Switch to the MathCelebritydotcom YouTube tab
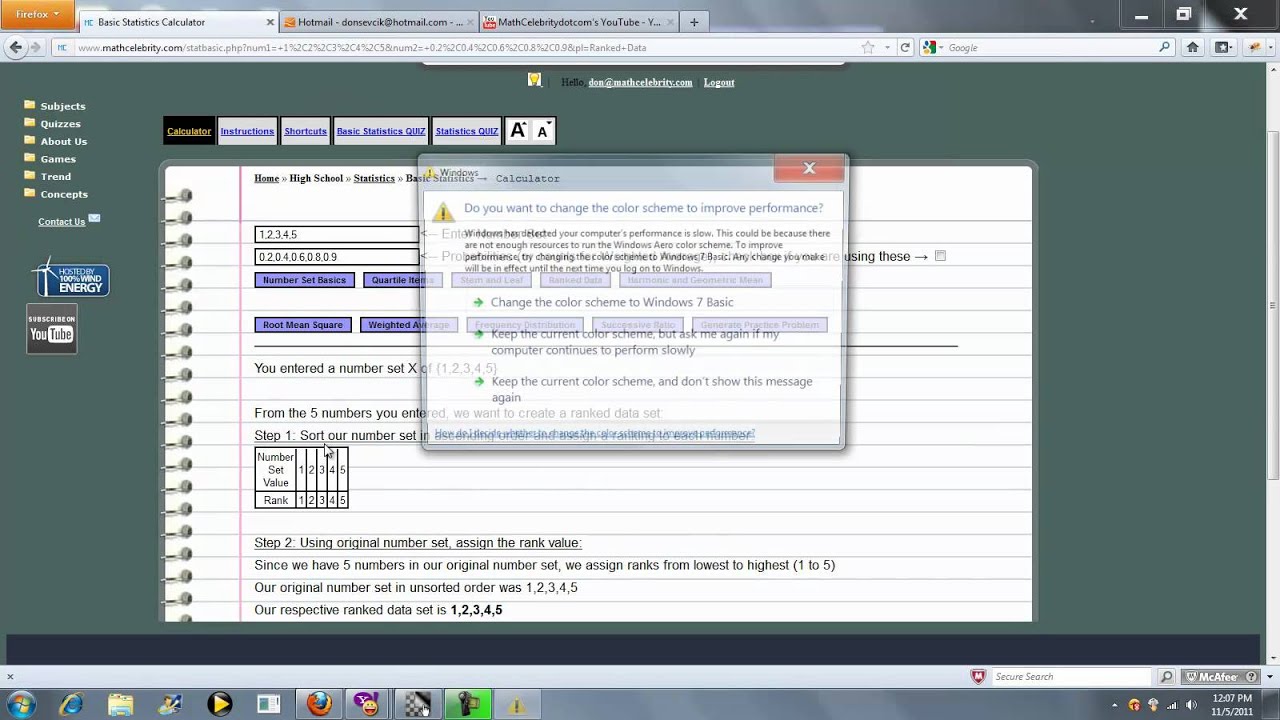 (x=579, y=21)
